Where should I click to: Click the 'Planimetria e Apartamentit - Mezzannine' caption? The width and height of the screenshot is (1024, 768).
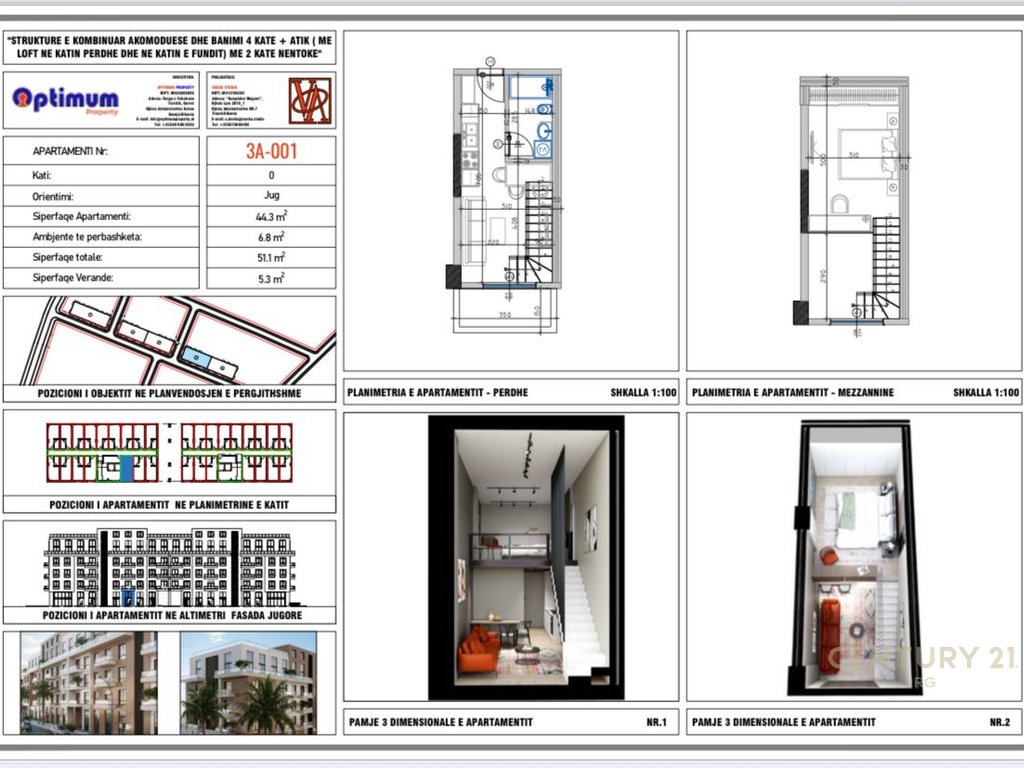[792, 393]
